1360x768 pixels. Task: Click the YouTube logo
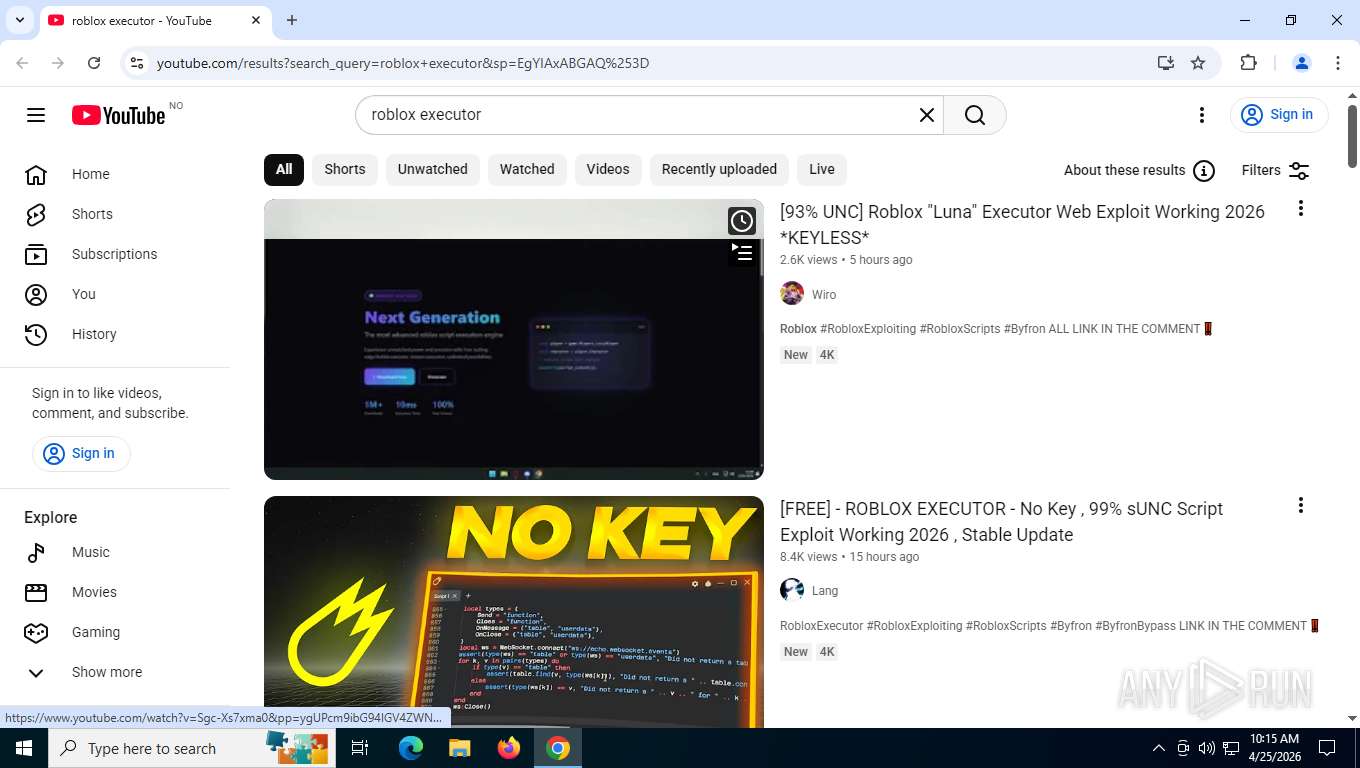click(x=118, y=115)
